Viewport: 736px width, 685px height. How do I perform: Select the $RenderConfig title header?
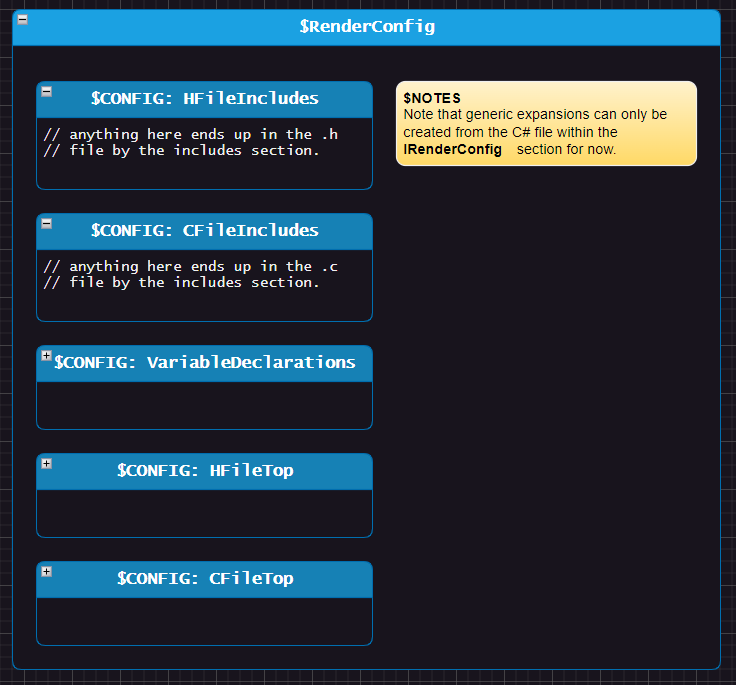[367, 27]
